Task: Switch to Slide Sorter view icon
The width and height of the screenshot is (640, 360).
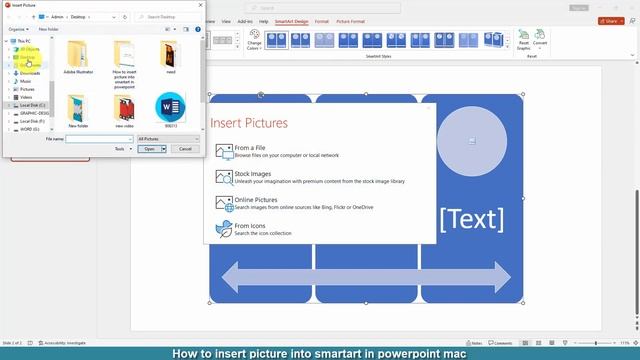Action: (538, 343)
